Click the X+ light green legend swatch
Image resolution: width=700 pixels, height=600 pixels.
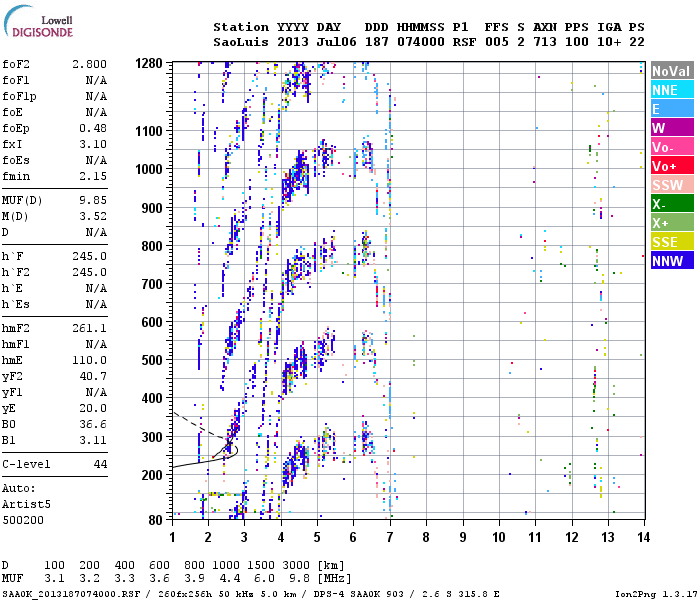672,223
